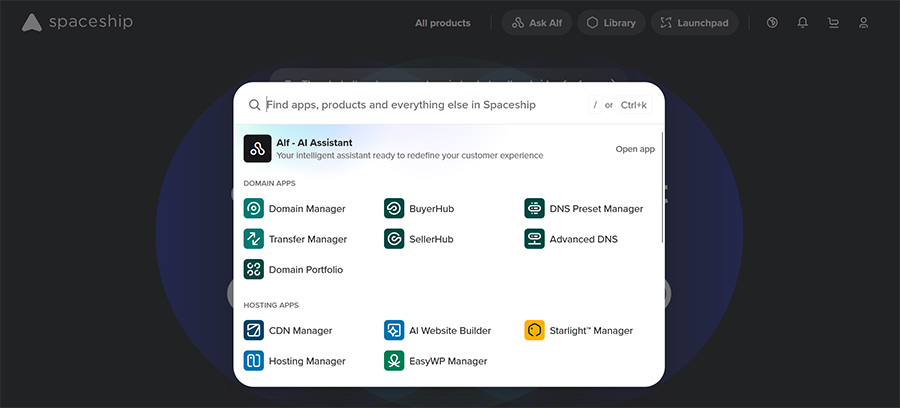Open SellerHub label

click(431, 239)
